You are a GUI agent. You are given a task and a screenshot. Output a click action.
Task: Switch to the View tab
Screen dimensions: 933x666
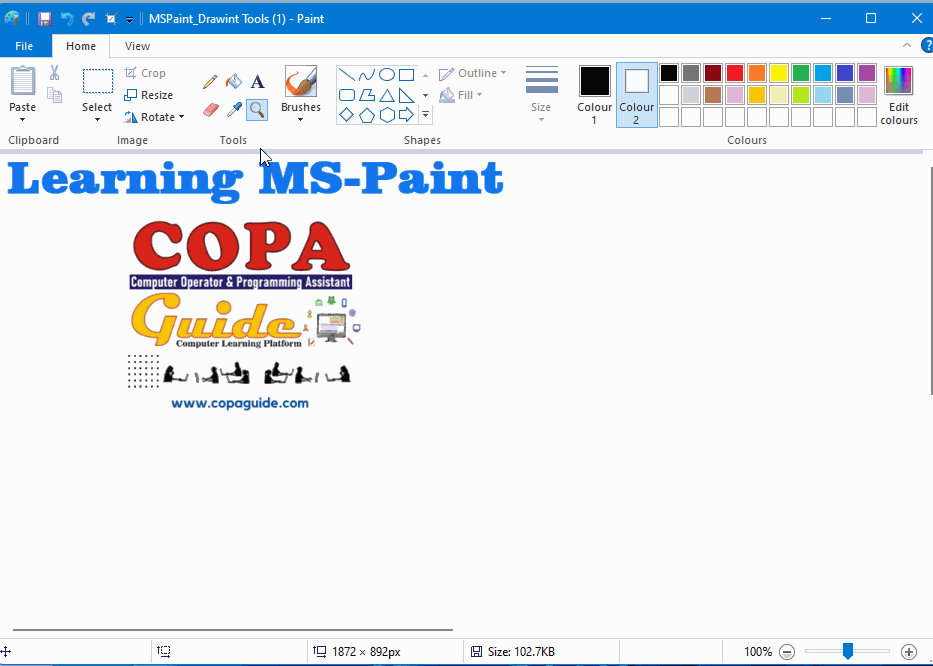[x=137, y=46]
